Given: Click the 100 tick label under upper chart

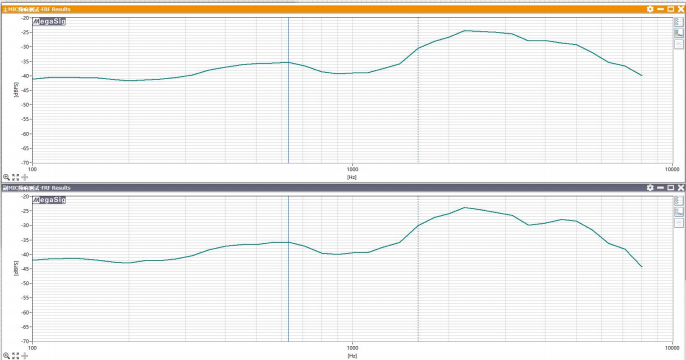Looking at the screenshot, I should tap(32, 169).
